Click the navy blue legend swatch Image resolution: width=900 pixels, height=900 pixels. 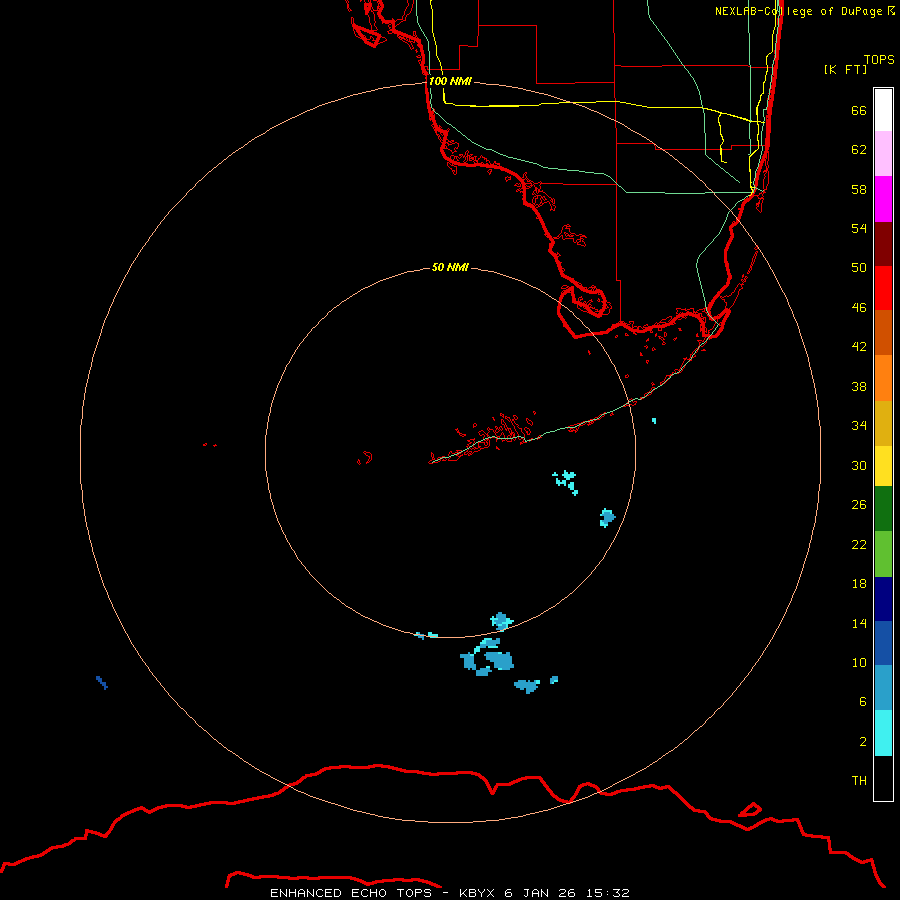(x=883, y=599)
